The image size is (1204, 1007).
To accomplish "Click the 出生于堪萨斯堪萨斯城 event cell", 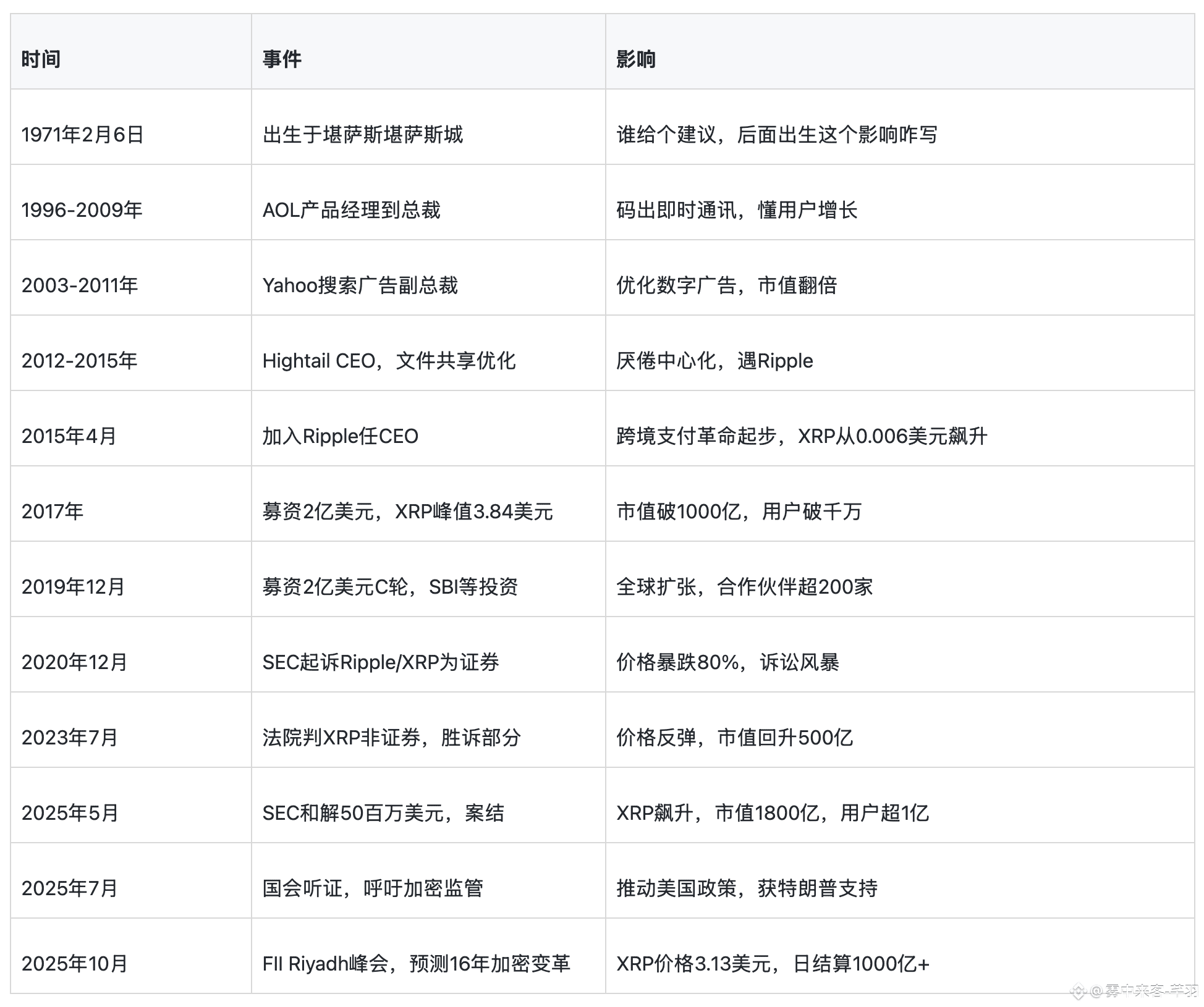I will (362, 135).
